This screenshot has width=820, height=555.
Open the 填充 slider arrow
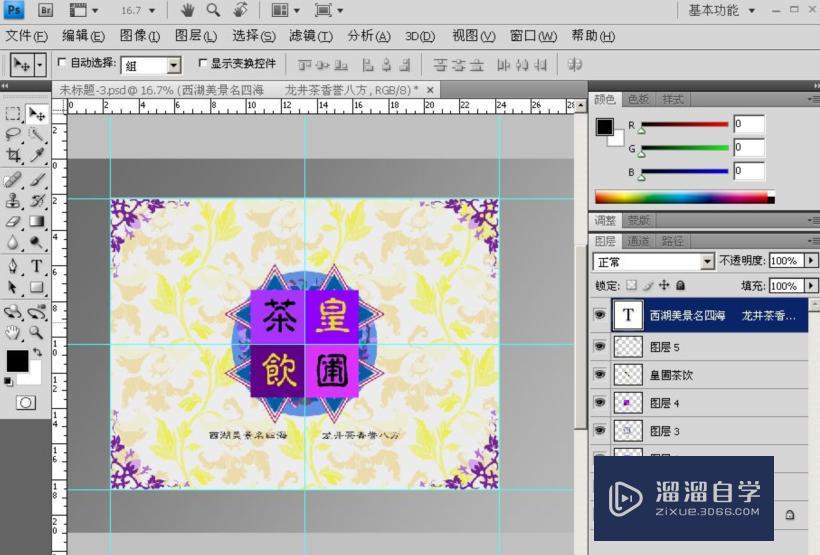point(811,286)
